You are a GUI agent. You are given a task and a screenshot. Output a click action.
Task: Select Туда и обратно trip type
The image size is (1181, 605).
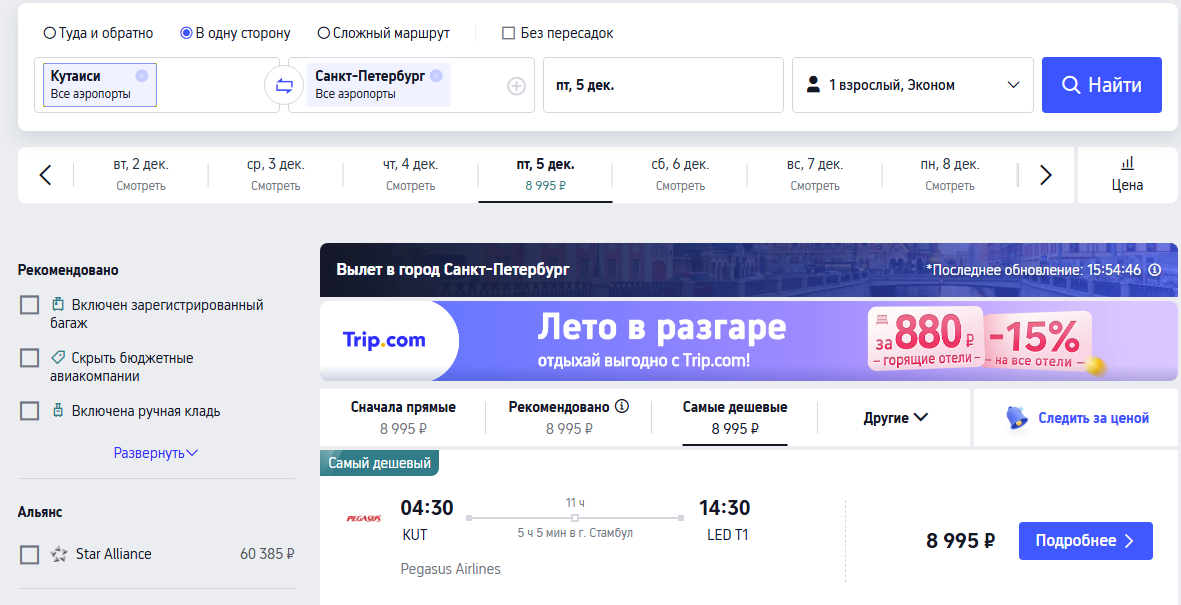(x=98, y=33)
